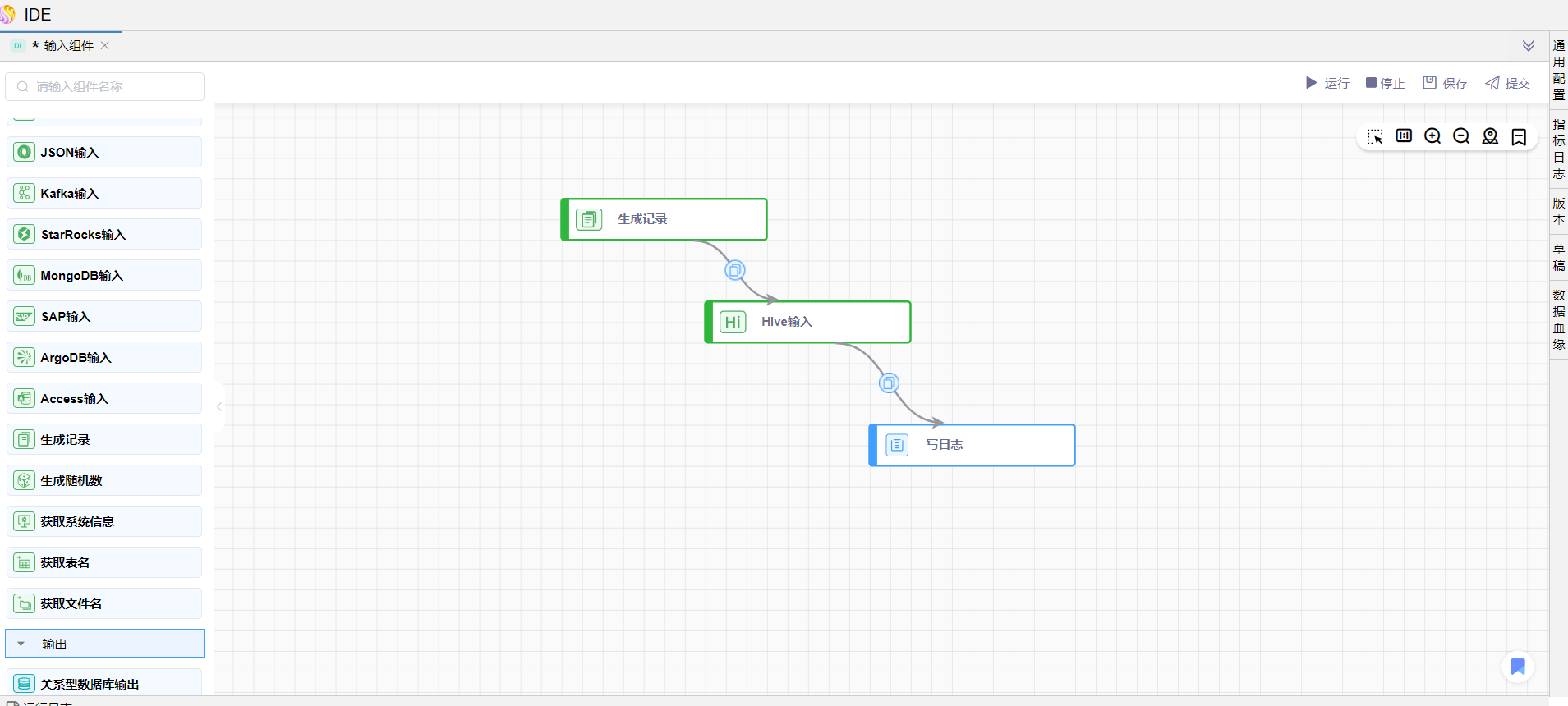1568x706 pixels.
Task: Click the floating blue bookmark button
Action: (1517, 667)
